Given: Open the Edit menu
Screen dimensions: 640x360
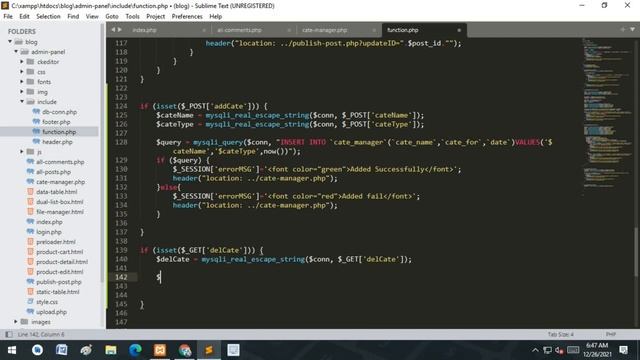Looking at the screenshot, I should [24, 16].
